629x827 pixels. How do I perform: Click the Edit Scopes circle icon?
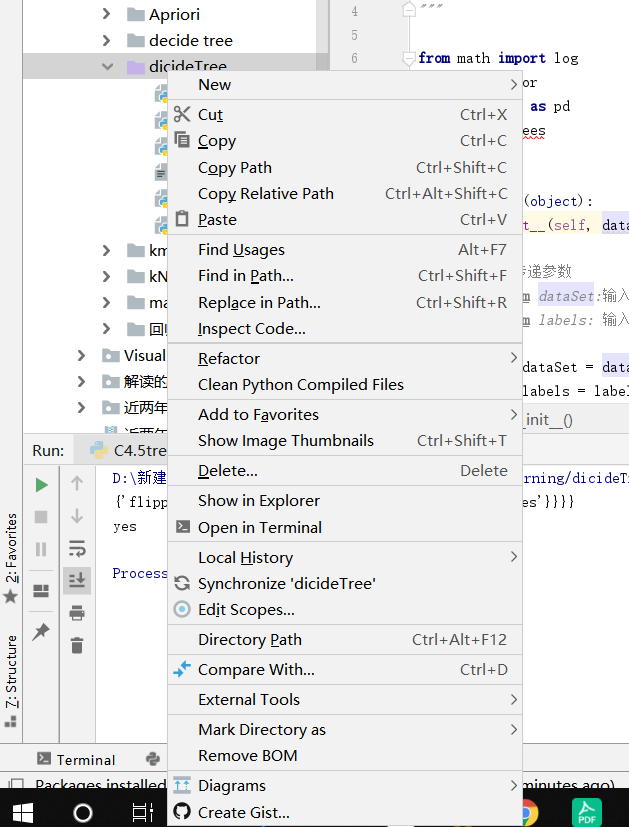182,609
